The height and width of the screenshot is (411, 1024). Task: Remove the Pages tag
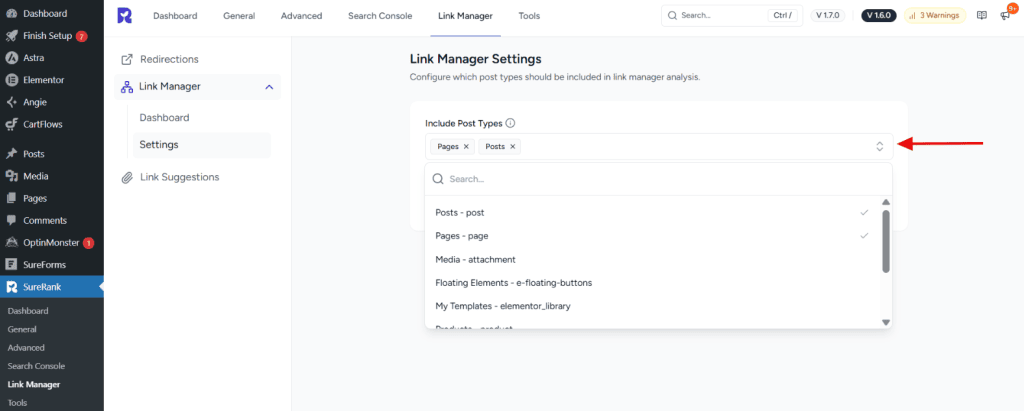[x=466, y=146]
